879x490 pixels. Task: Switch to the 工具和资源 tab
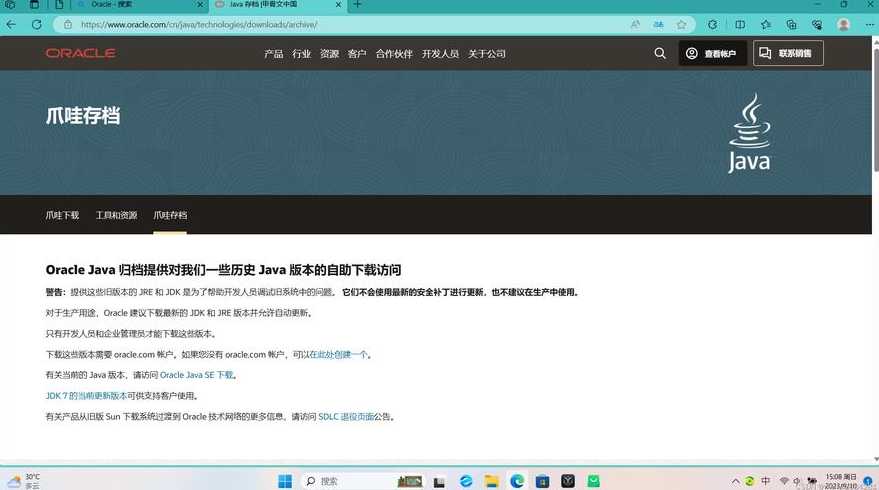116,215
